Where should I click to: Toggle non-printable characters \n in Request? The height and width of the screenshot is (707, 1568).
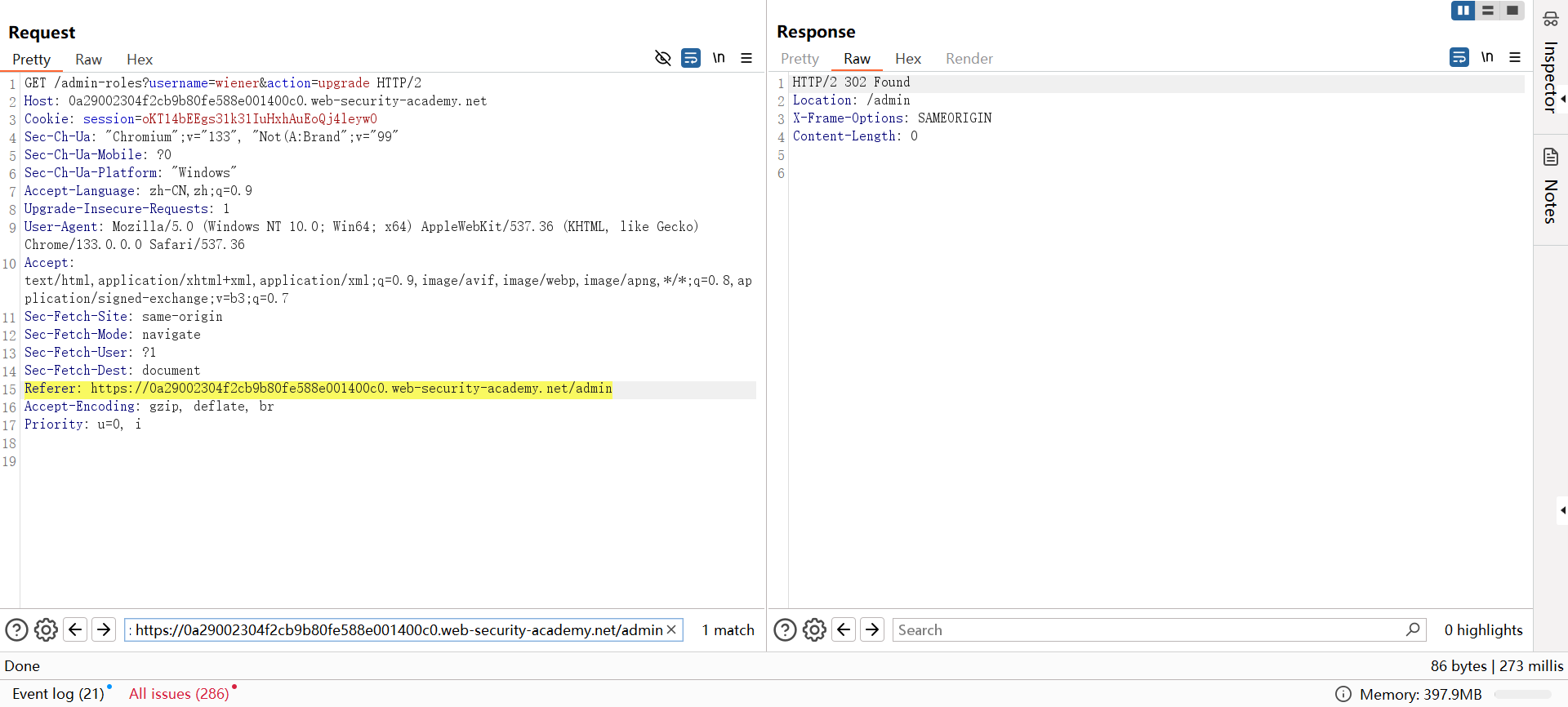click(719, 58)
